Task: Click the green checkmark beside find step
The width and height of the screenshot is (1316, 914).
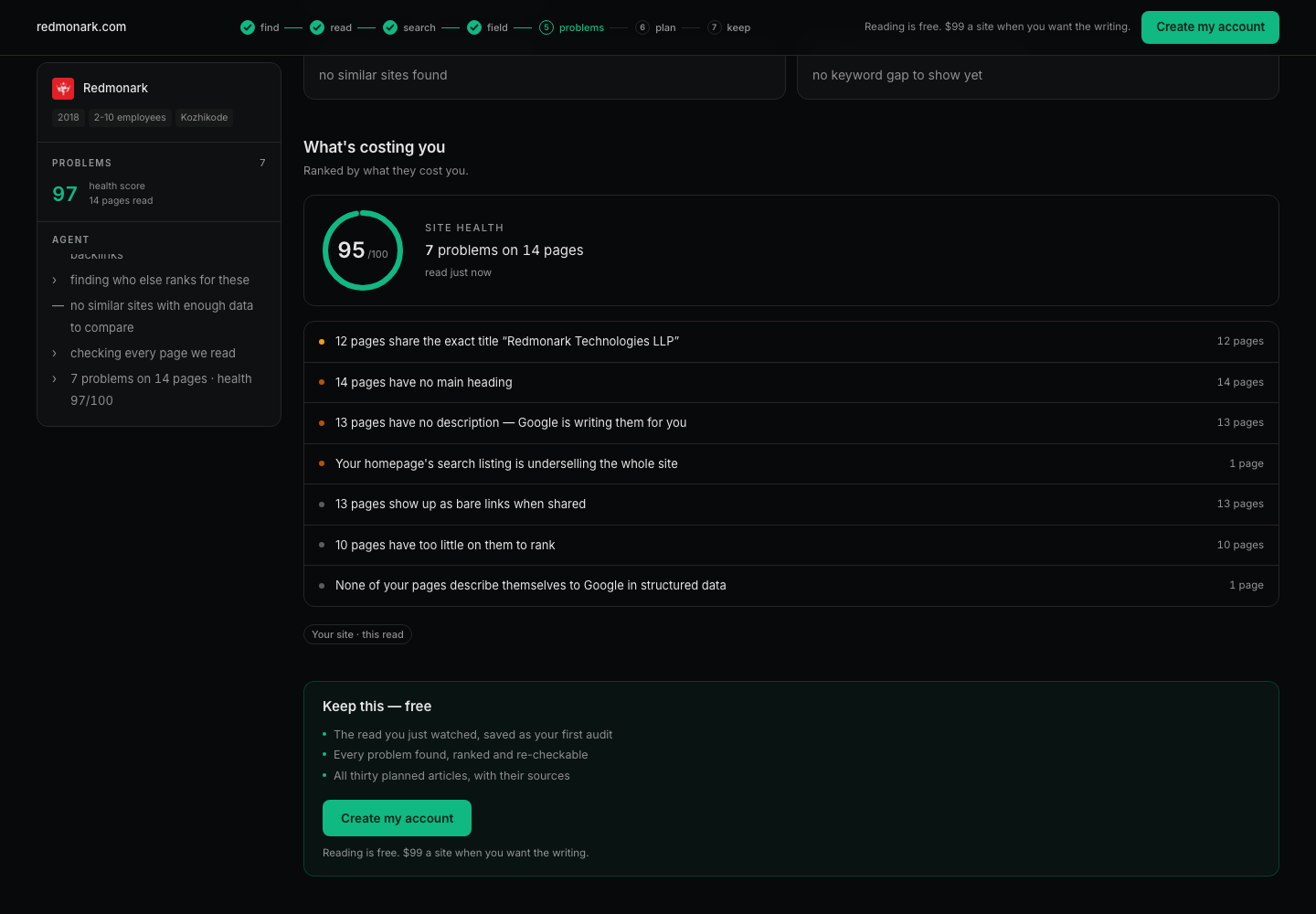Action: click(x=248, y=27)
